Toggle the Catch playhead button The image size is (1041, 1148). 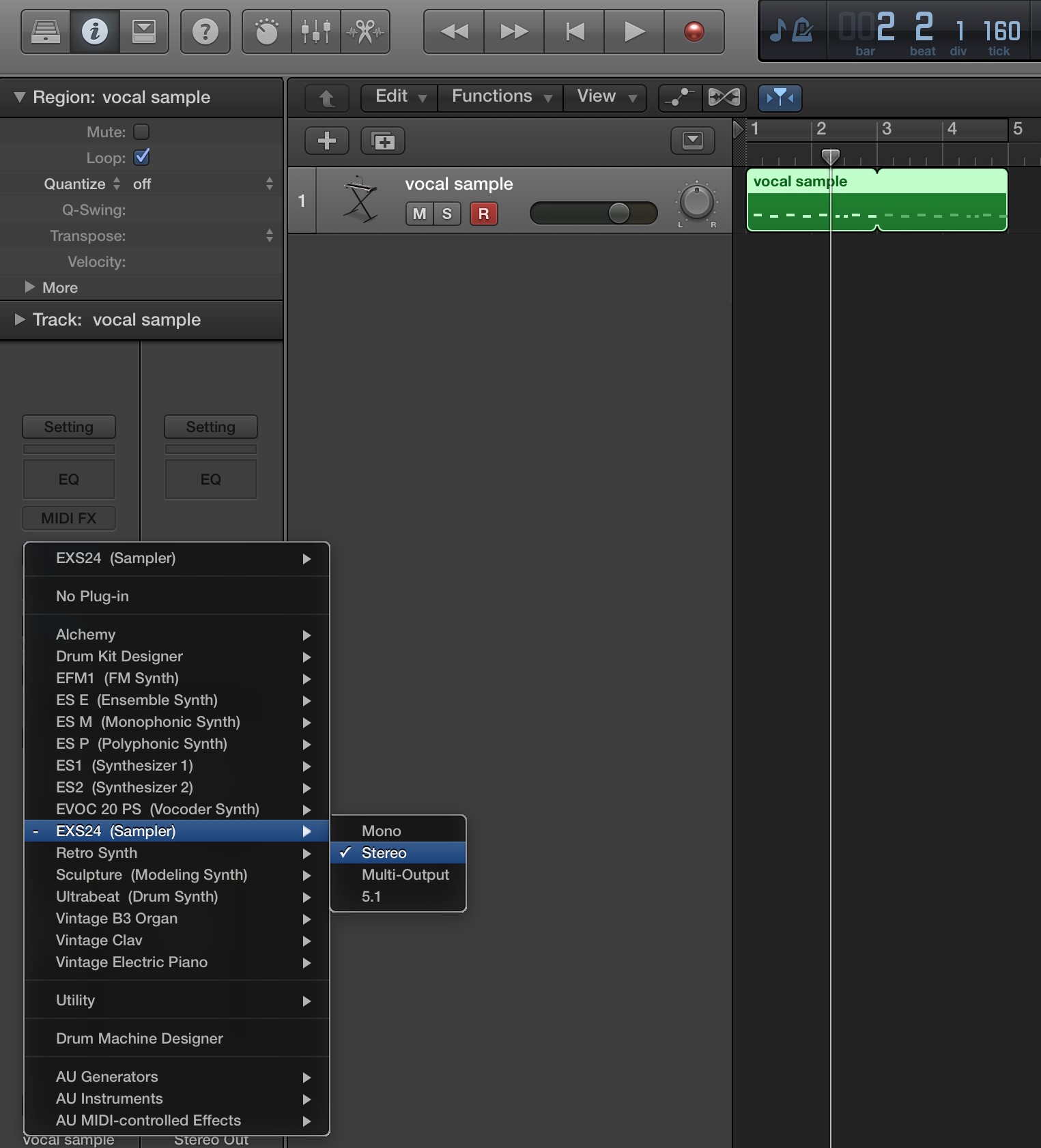pos(780,98)
